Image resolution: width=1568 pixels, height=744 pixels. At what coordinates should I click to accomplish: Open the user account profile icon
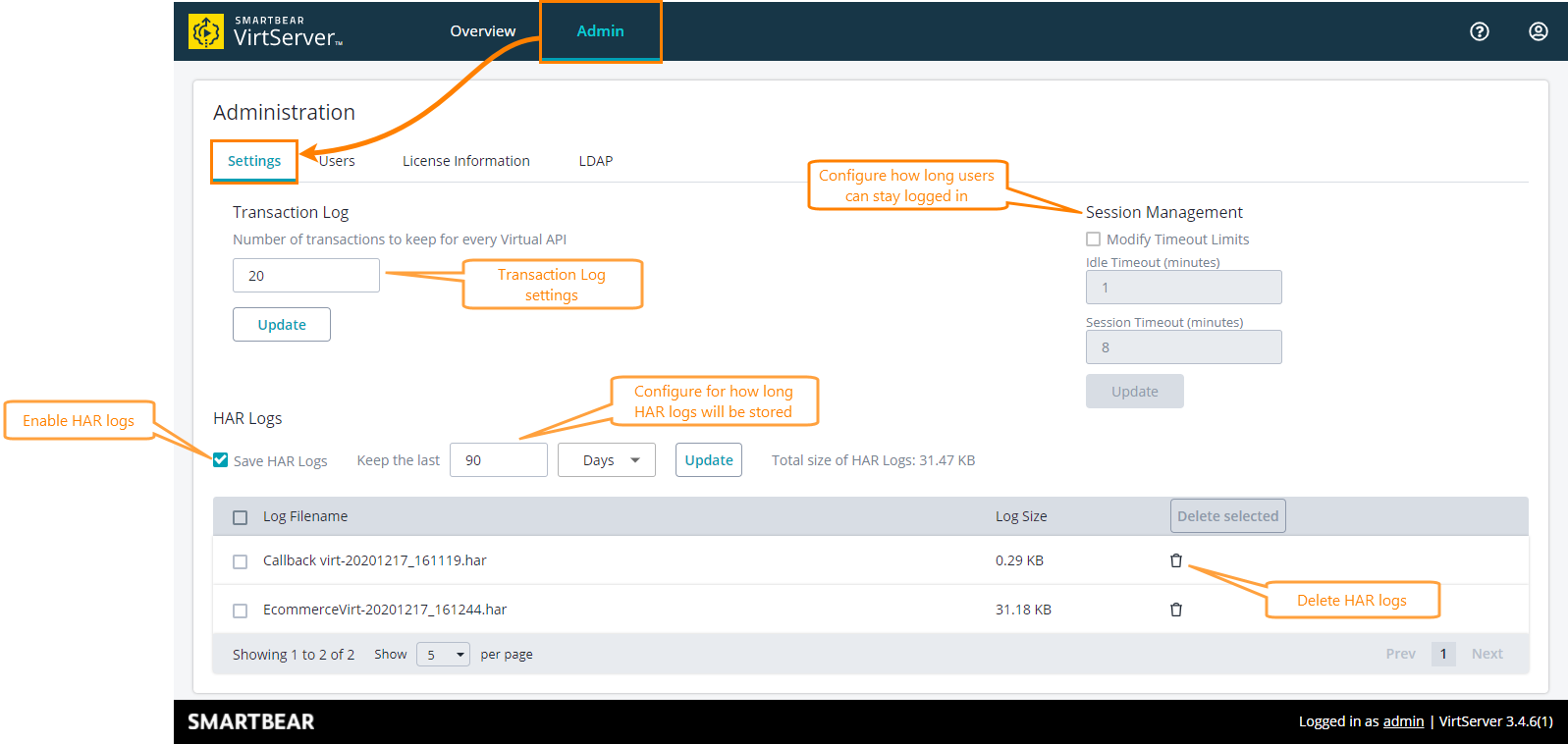pyautogui.click(x=1539, y=31)
